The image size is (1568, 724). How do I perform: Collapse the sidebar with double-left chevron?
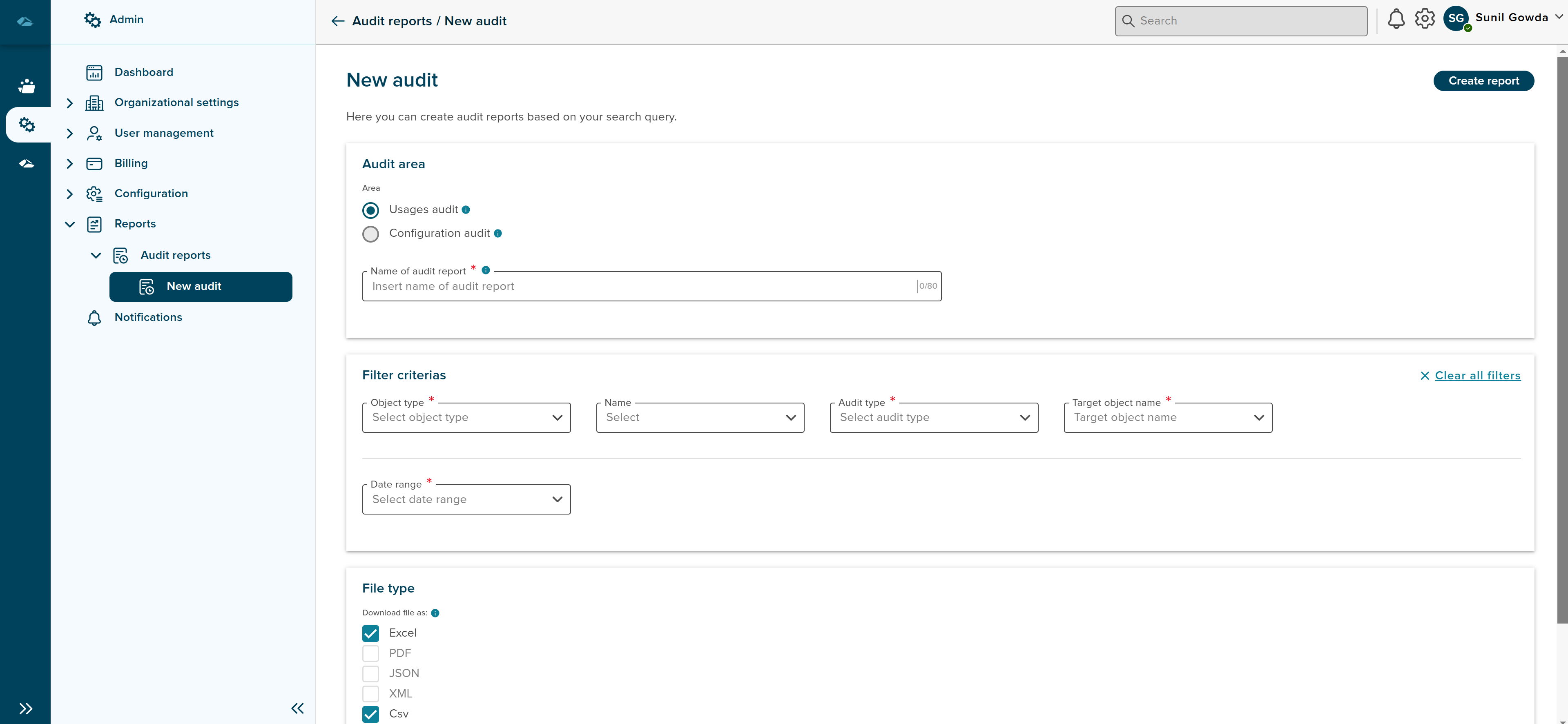[297, 708]
